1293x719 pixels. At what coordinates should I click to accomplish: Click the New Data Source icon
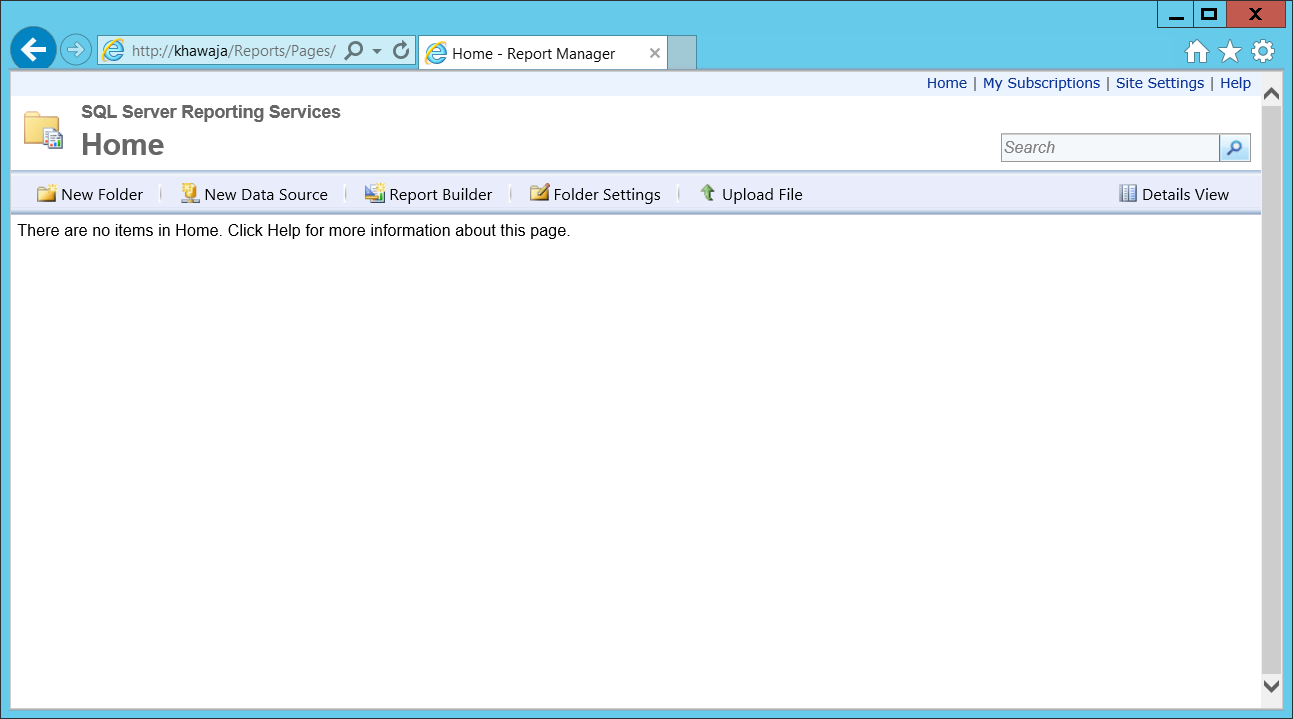click(190, 193)
